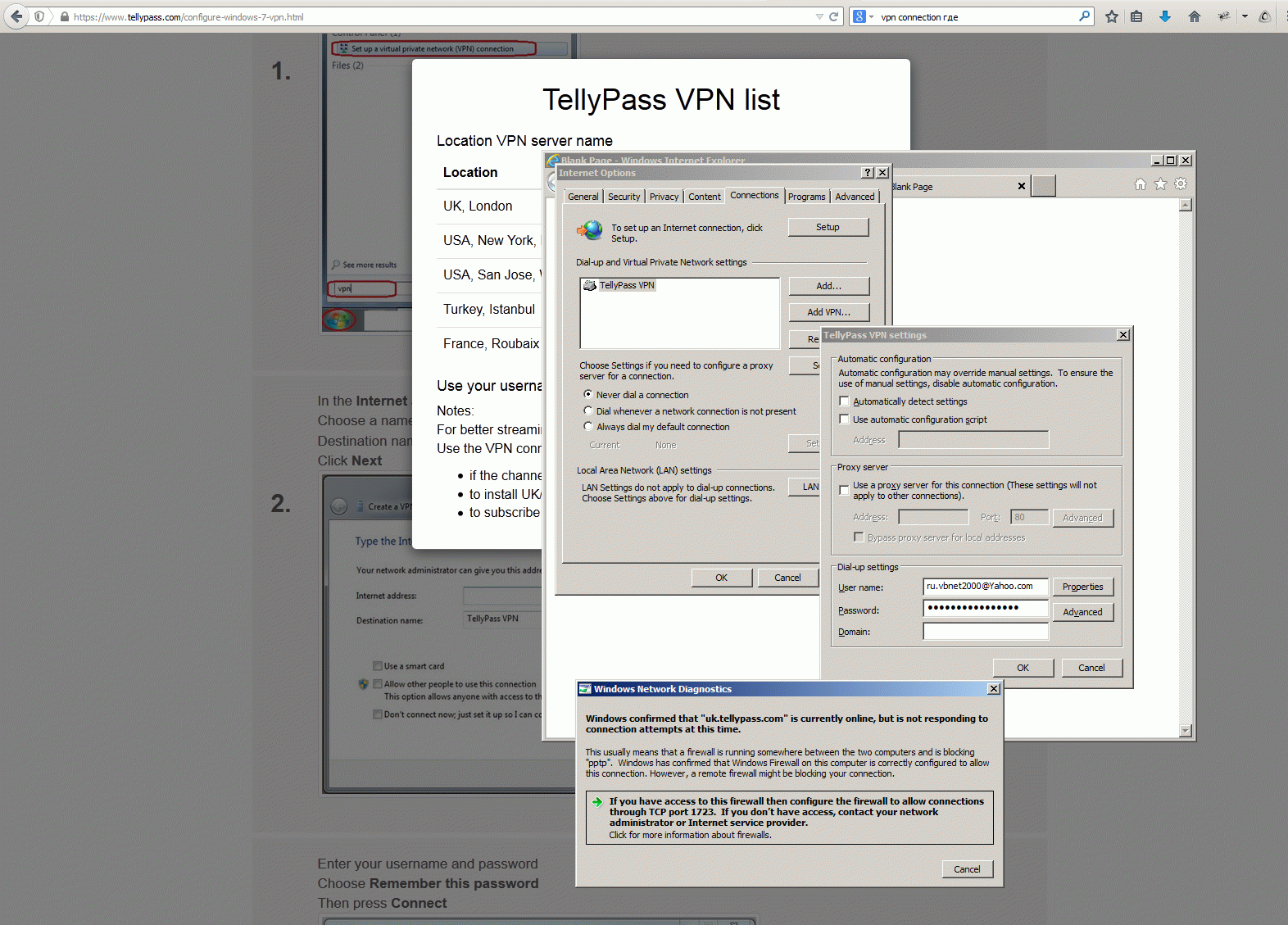Open the address bar history dropdown arrow
This screenshot has height=925, width=1288.
(x=819, y=16)
